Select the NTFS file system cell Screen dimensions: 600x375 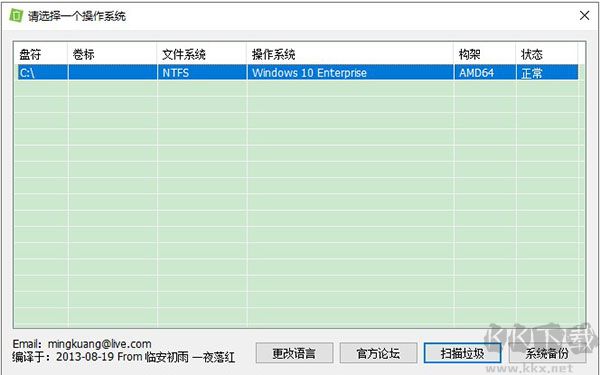click(201, 72)
